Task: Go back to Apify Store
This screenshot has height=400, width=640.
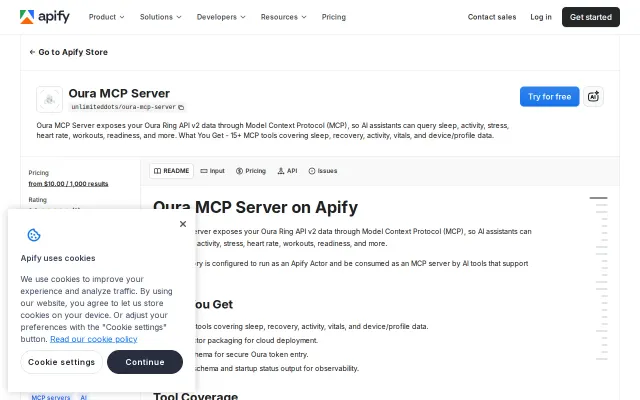Action: pos(69,52)
